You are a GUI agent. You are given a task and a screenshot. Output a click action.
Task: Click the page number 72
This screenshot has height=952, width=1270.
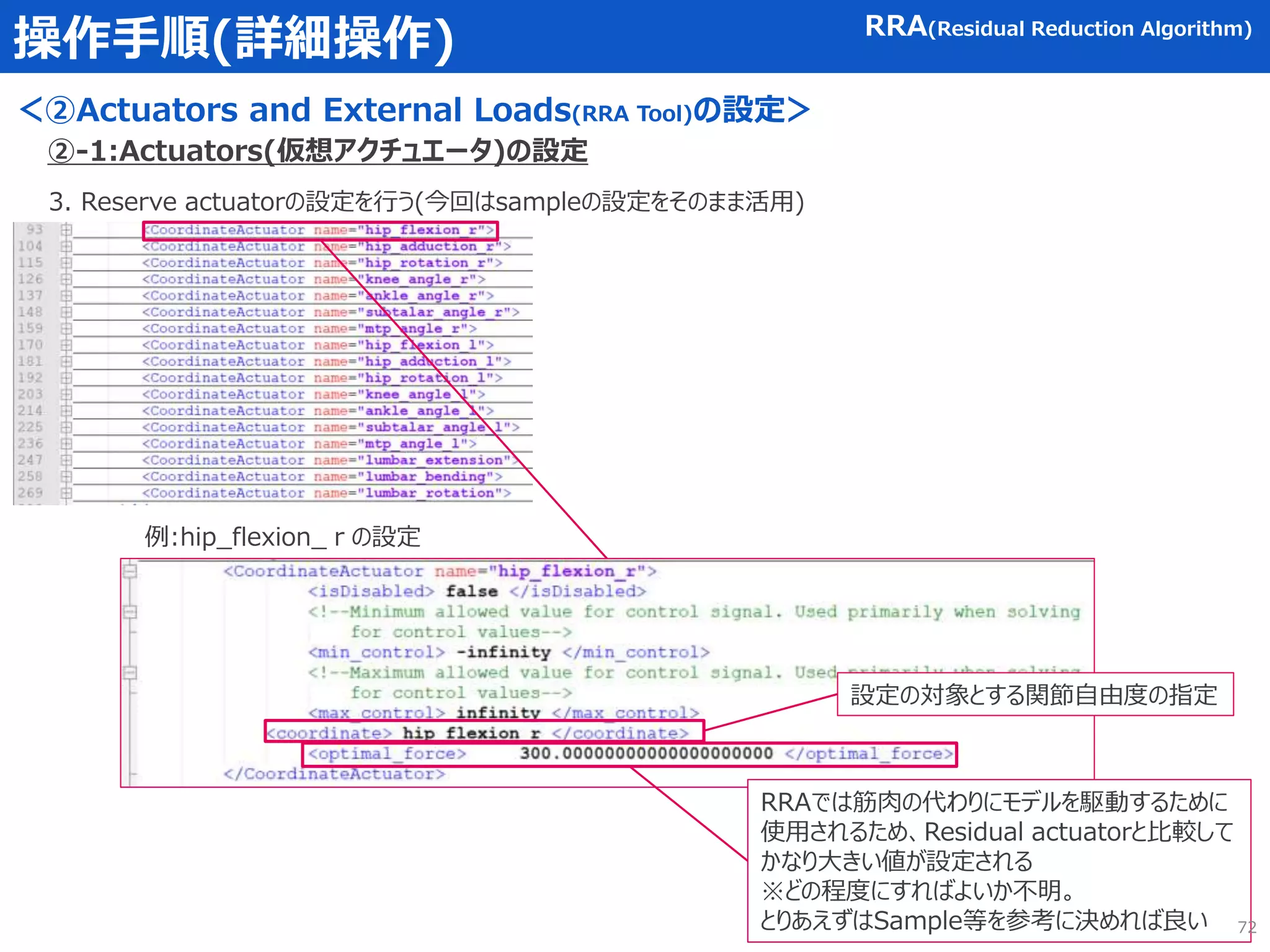pyautogui.click(x=1247, y=927)
